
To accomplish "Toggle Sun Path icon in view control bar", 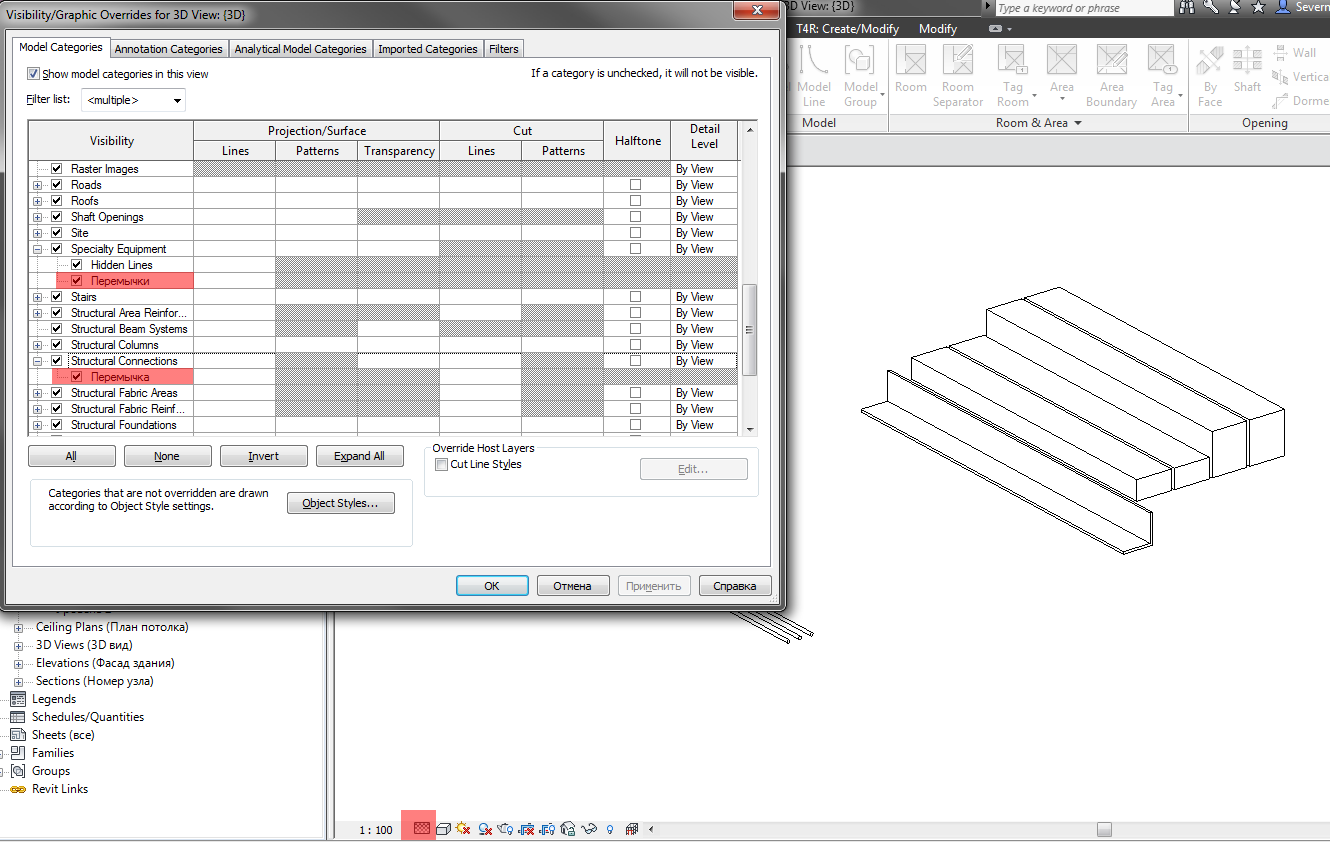I will click(x=462, y=828).
